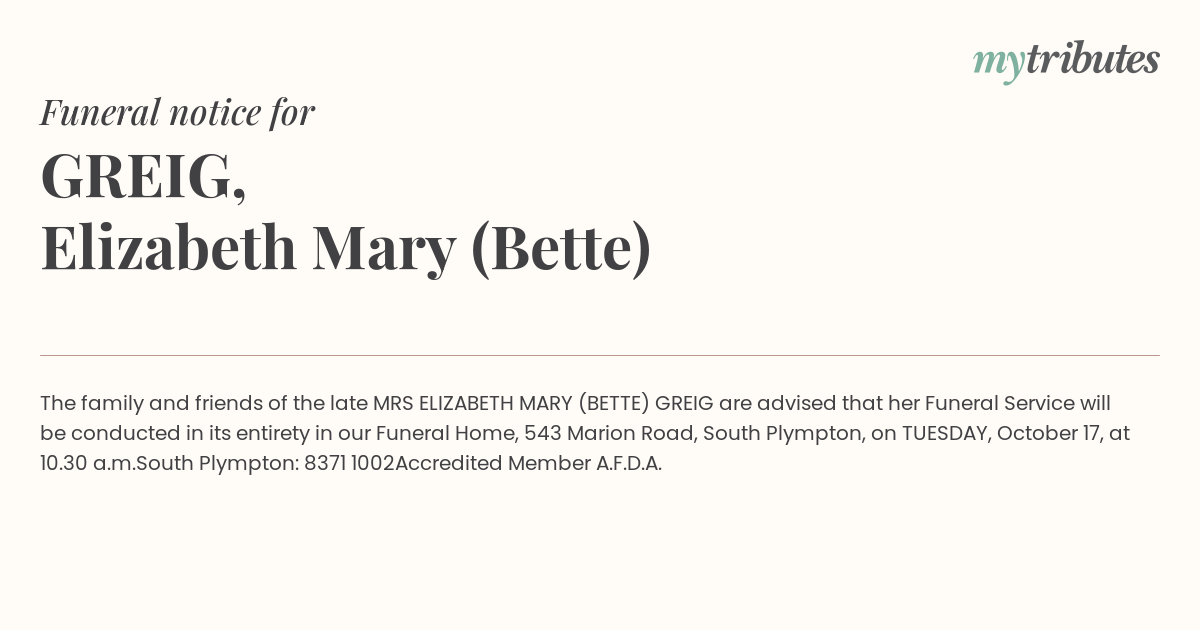Click the 'my' part of the logo
Screen dimensions: 1200x630
pos(999,63)
